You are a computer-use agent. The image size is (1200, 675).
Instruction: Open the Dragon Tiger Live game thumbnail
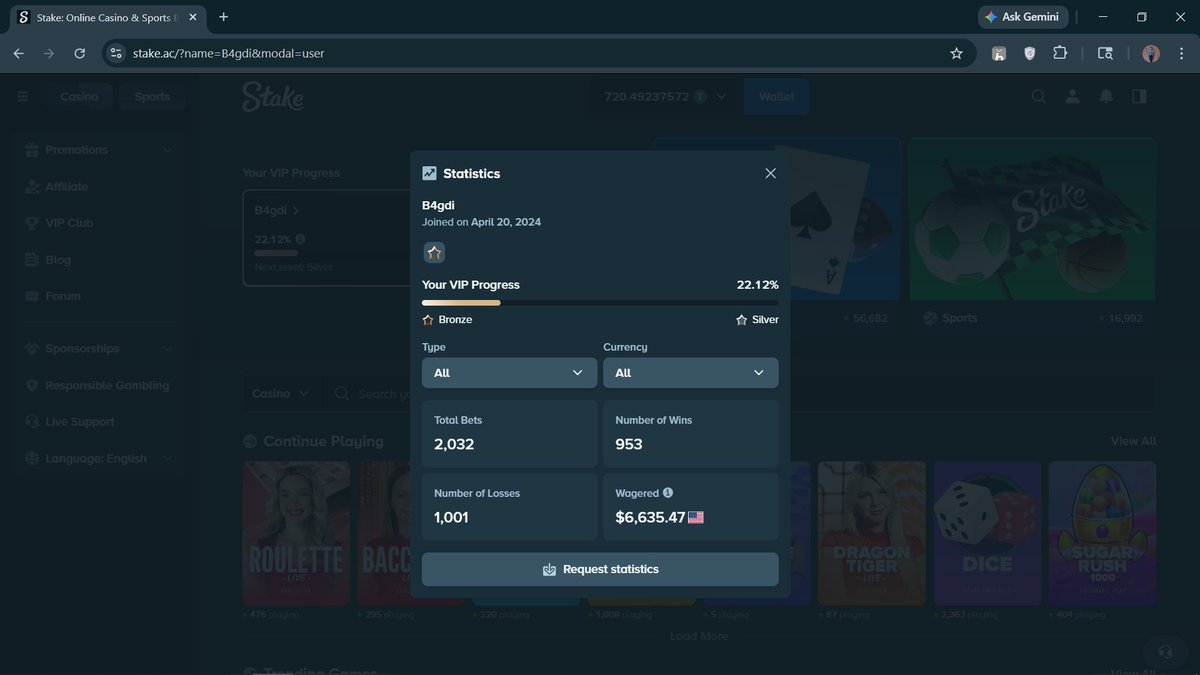(x=871, y=533)
